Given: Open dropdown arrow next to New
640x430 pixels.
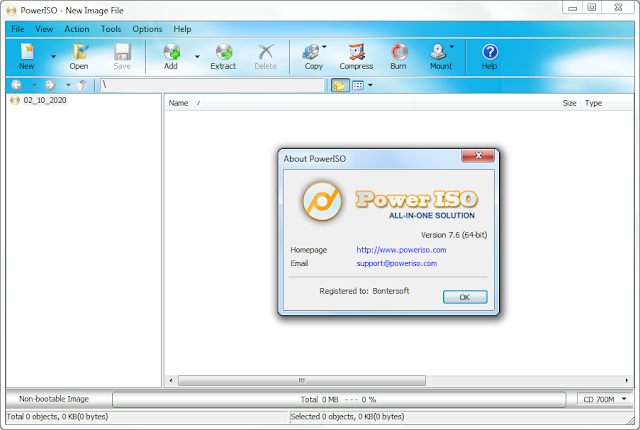Looking at the screenshot, I should coord(53,57).
